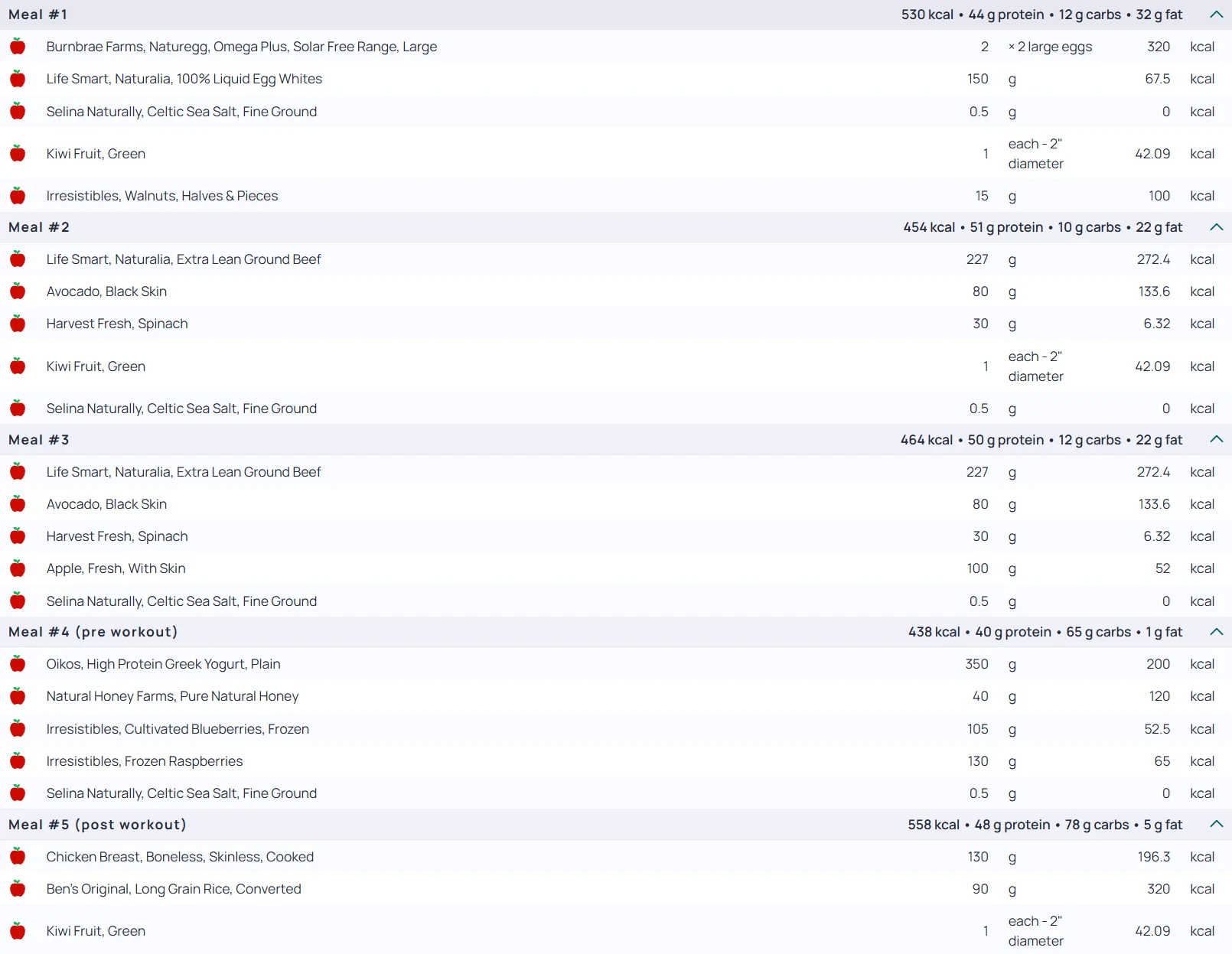The image size is (1232, 954).
Task: Collapse Meal #5 (post workout) via its chevron
Action: tap(1217, 825)
